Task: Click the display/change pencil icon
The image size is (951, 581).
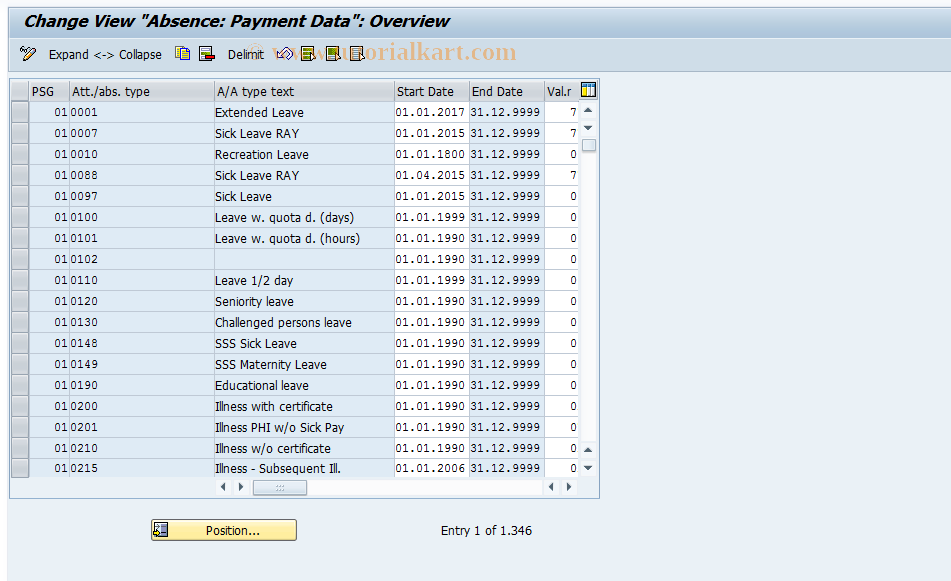Action: point(27,54)
